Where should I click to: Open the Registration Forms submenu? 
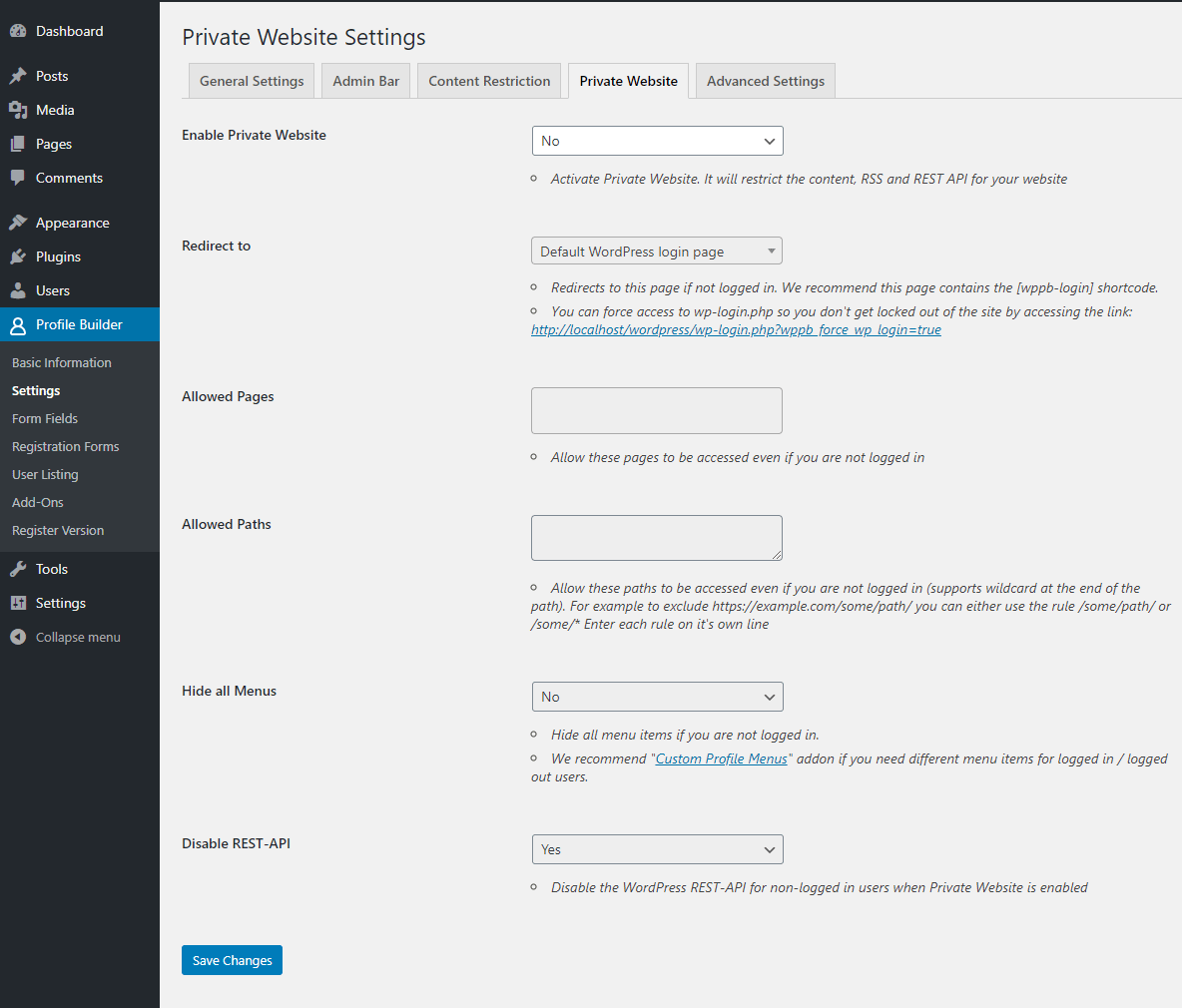[66, 446]
